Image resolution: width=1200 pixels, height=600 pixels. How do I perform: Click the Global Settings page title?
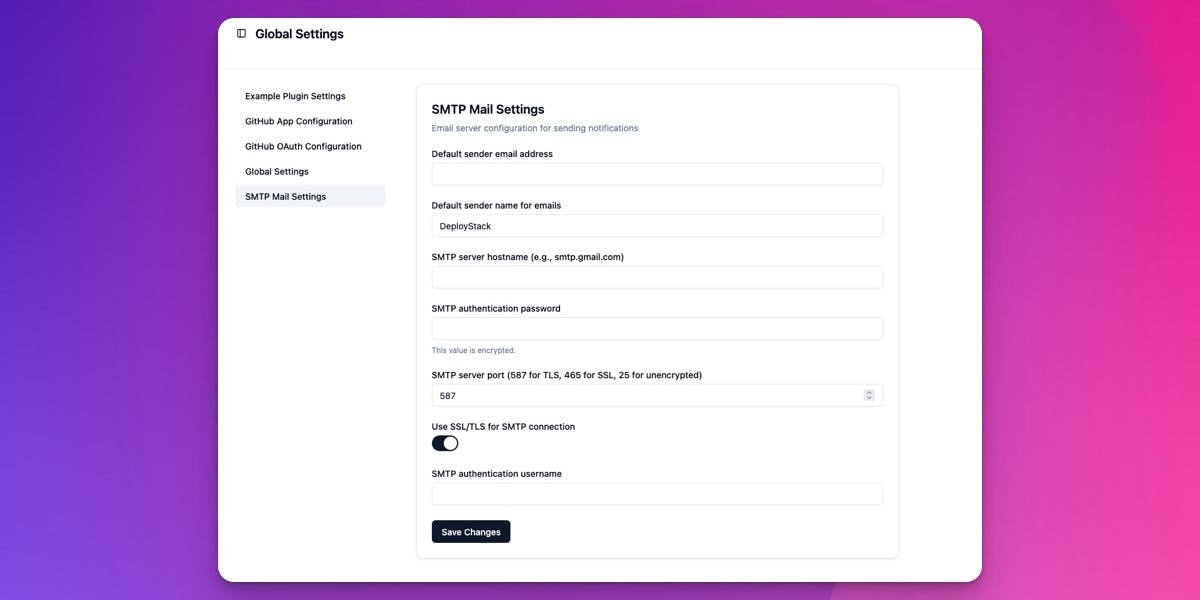(x=299, y=34)
